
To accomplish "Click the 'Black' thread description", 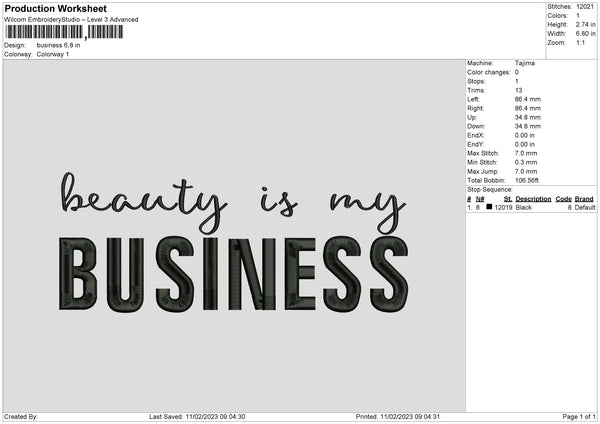I will (523, 208).
